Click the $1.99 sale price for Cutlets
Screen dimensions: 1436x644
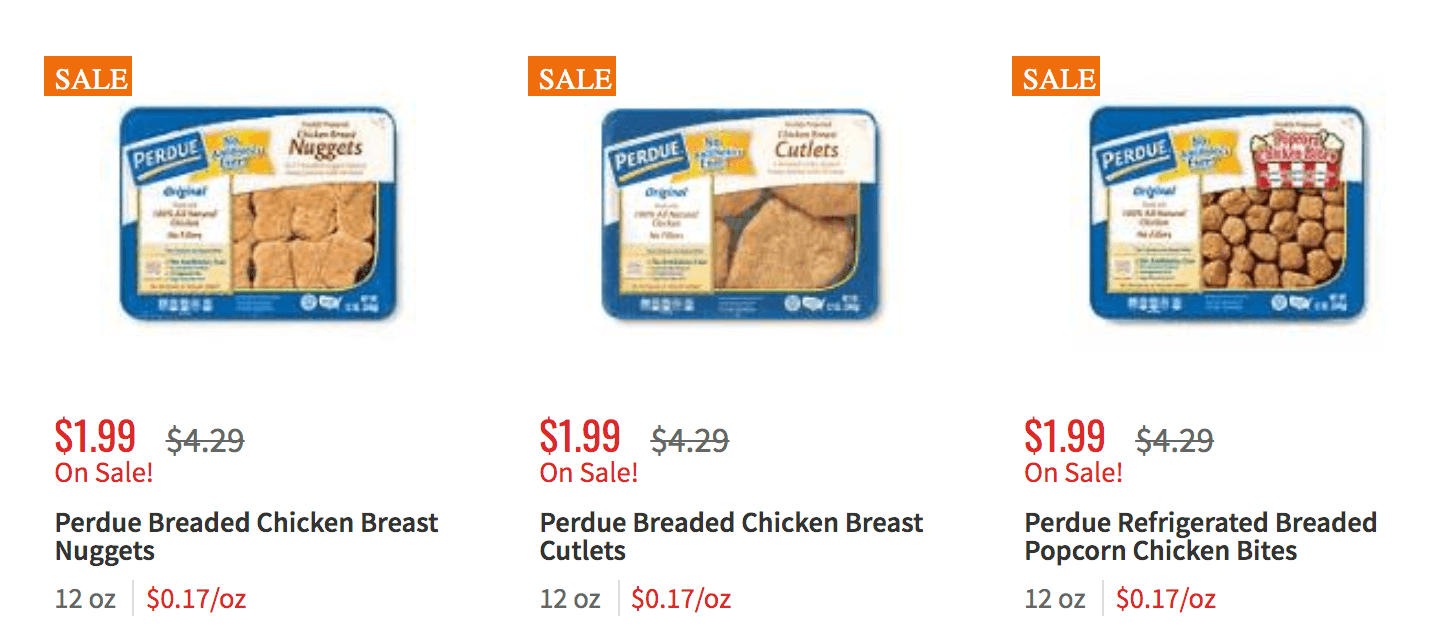[579, 437]
